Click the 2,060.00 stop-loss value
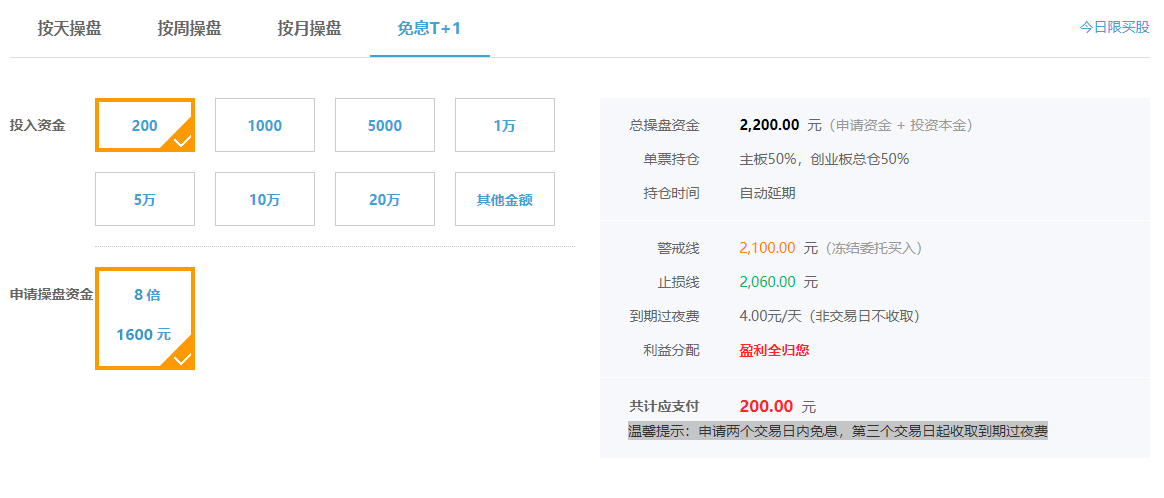 (x=768, y=282)
